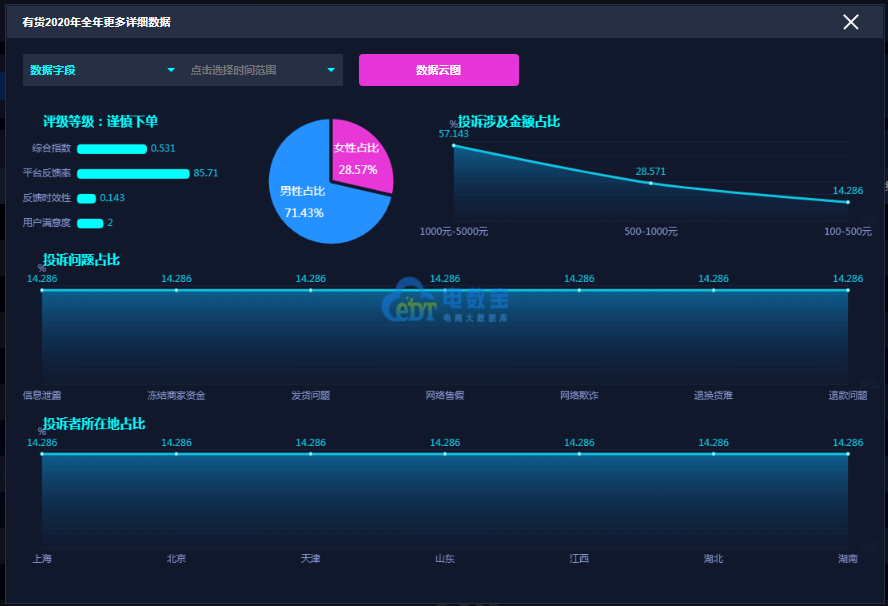The image size is (888, 606).
Task: Click the 北京 axis label
Action: tap(176, 559)
